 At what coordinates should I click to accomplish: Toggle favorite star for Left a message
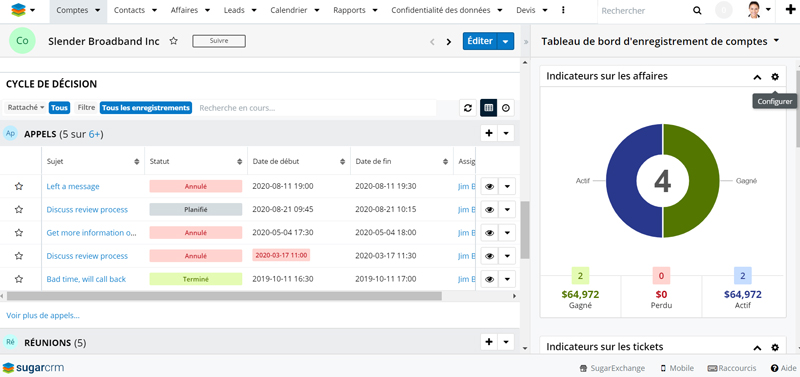pyautogui.click(x=19, y=186)
